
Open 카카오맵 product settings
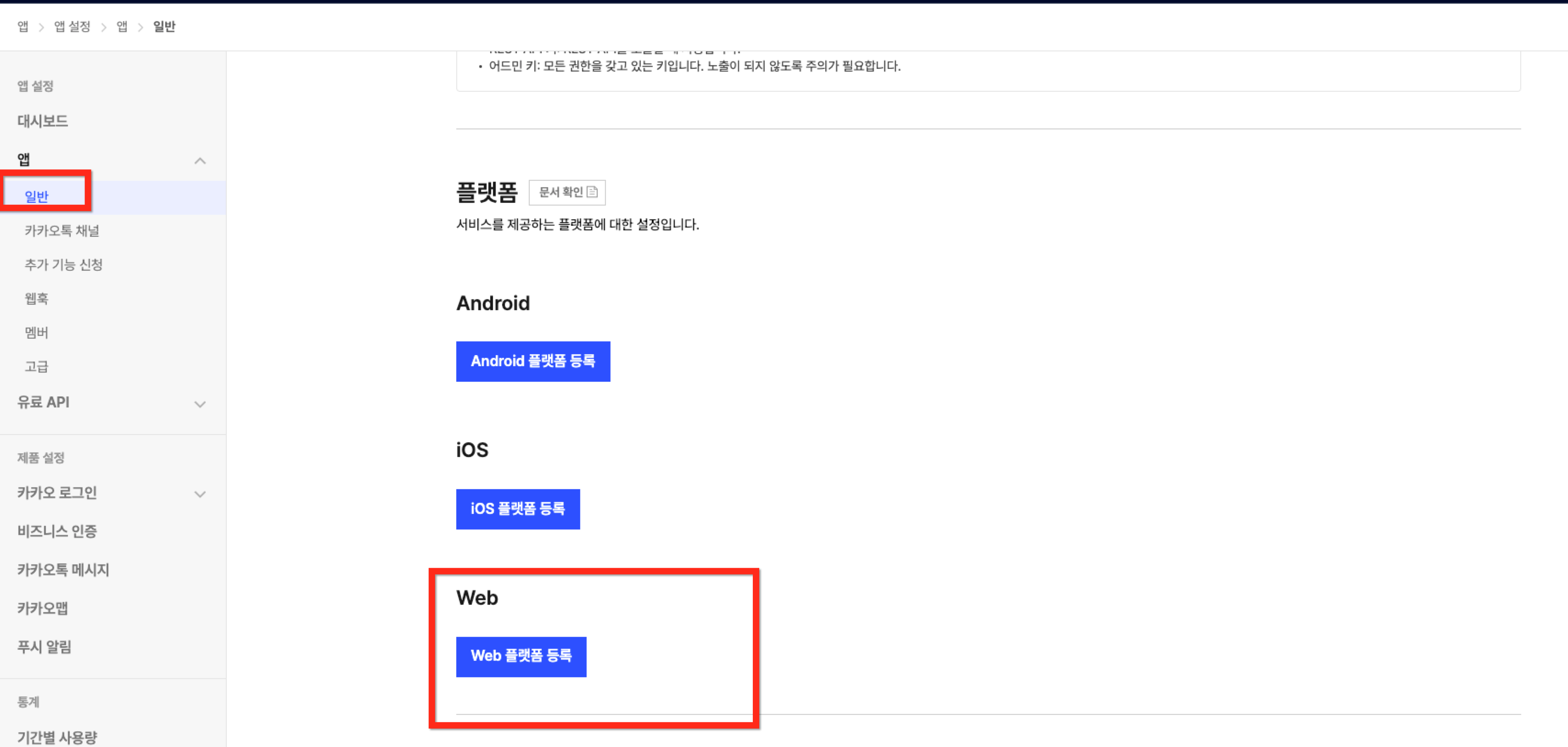[x=43, y=608]
